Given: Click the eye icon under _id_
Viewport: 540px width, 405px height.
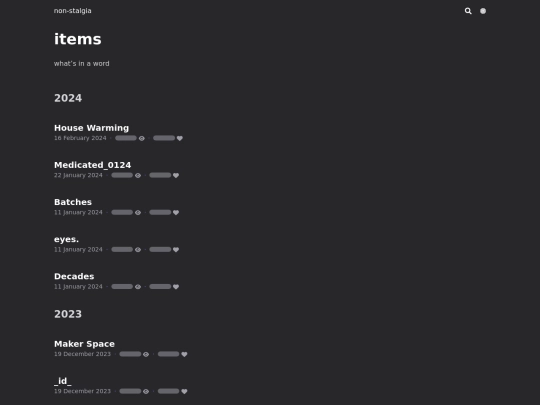Looking at the screenshot, I should (146, 391).
